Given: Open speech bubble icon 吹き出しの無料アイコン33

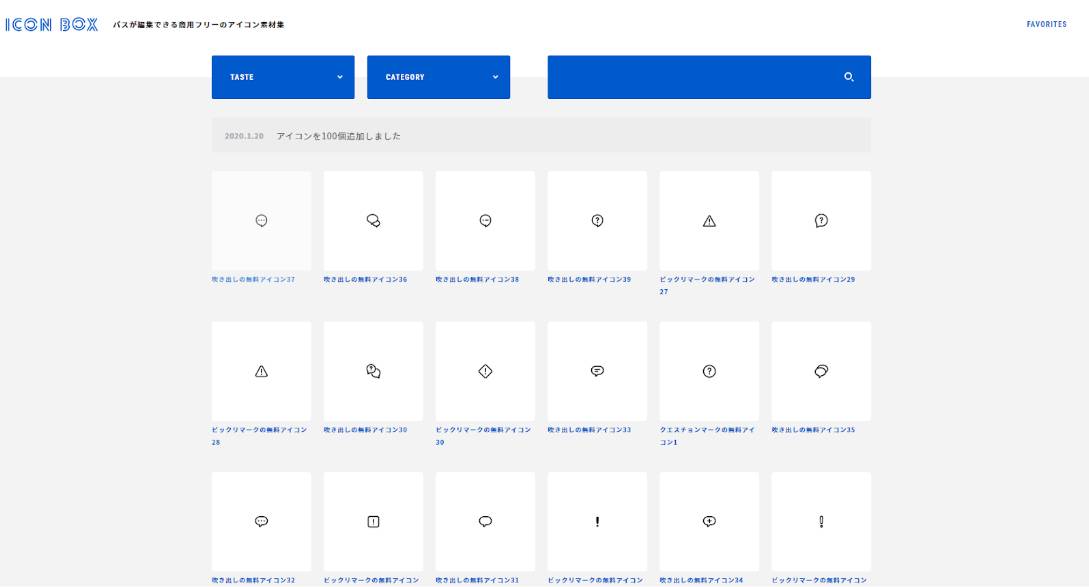Looking at the screenshot, I should (x=597, y=371).
